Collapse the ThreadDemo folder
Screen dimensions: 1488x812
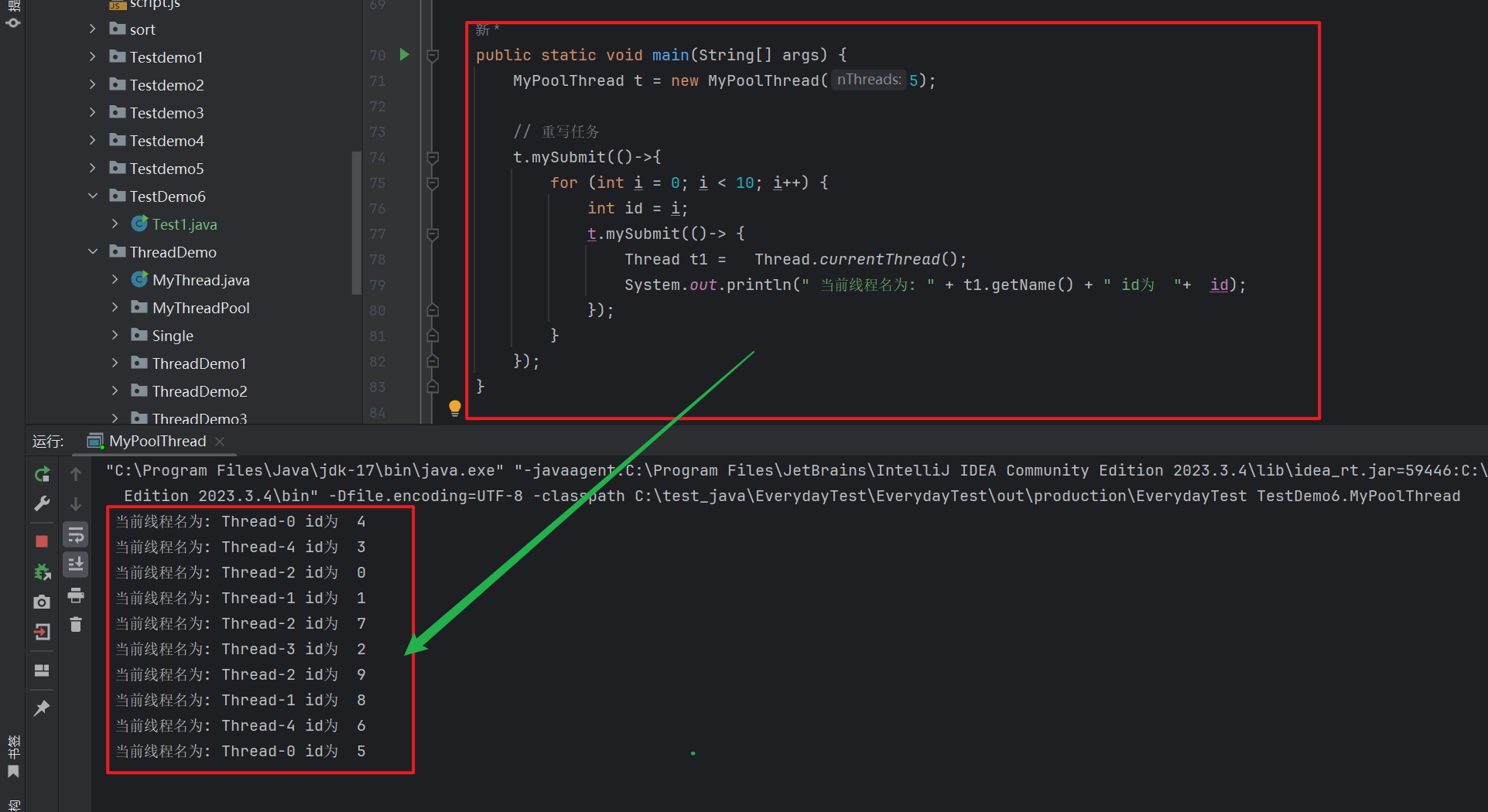(x=93, y=252)
